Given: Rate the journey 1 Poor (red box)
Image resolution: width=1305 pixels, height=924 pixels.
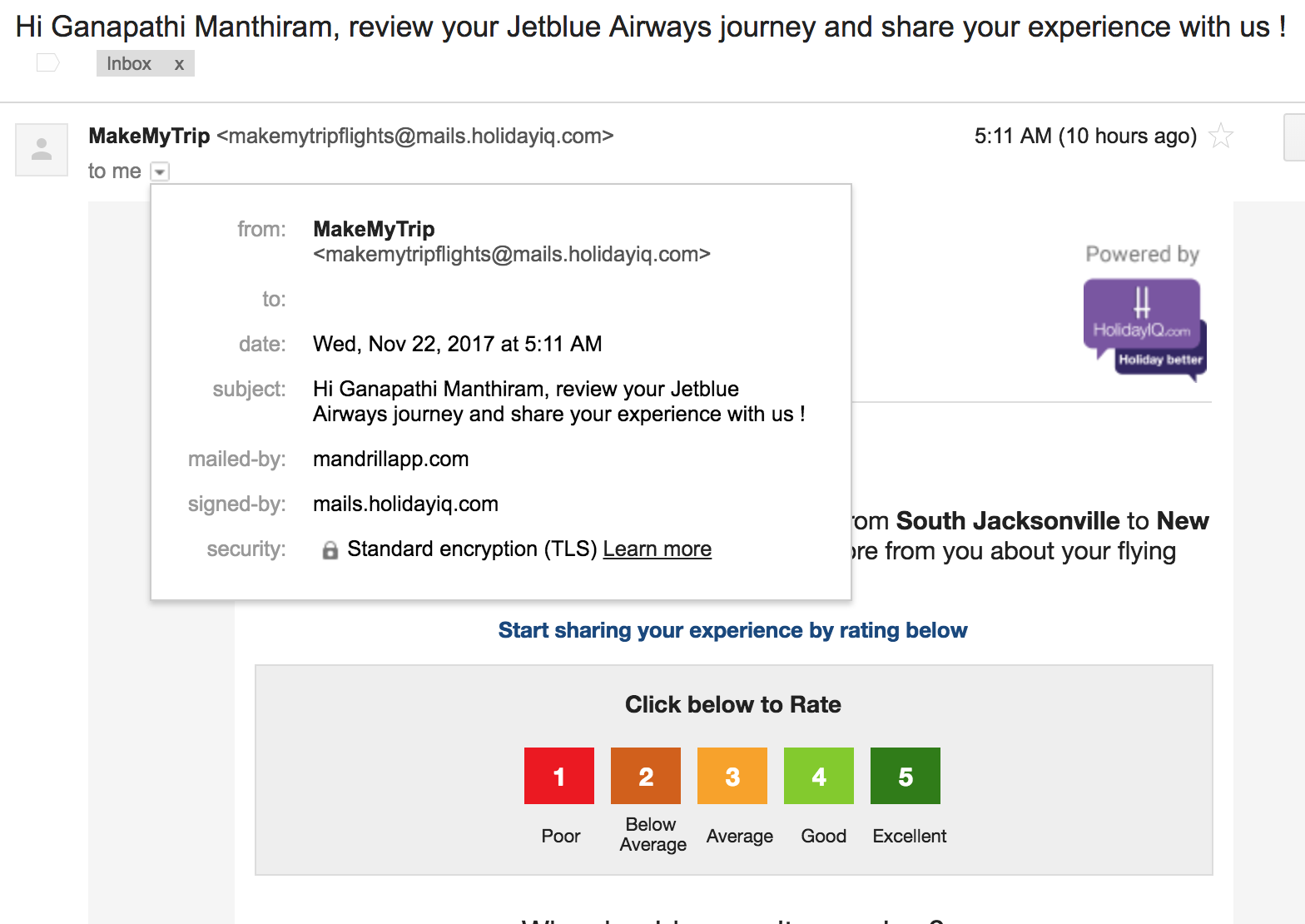Looking at the screenshot, I should tap(559, 776).
